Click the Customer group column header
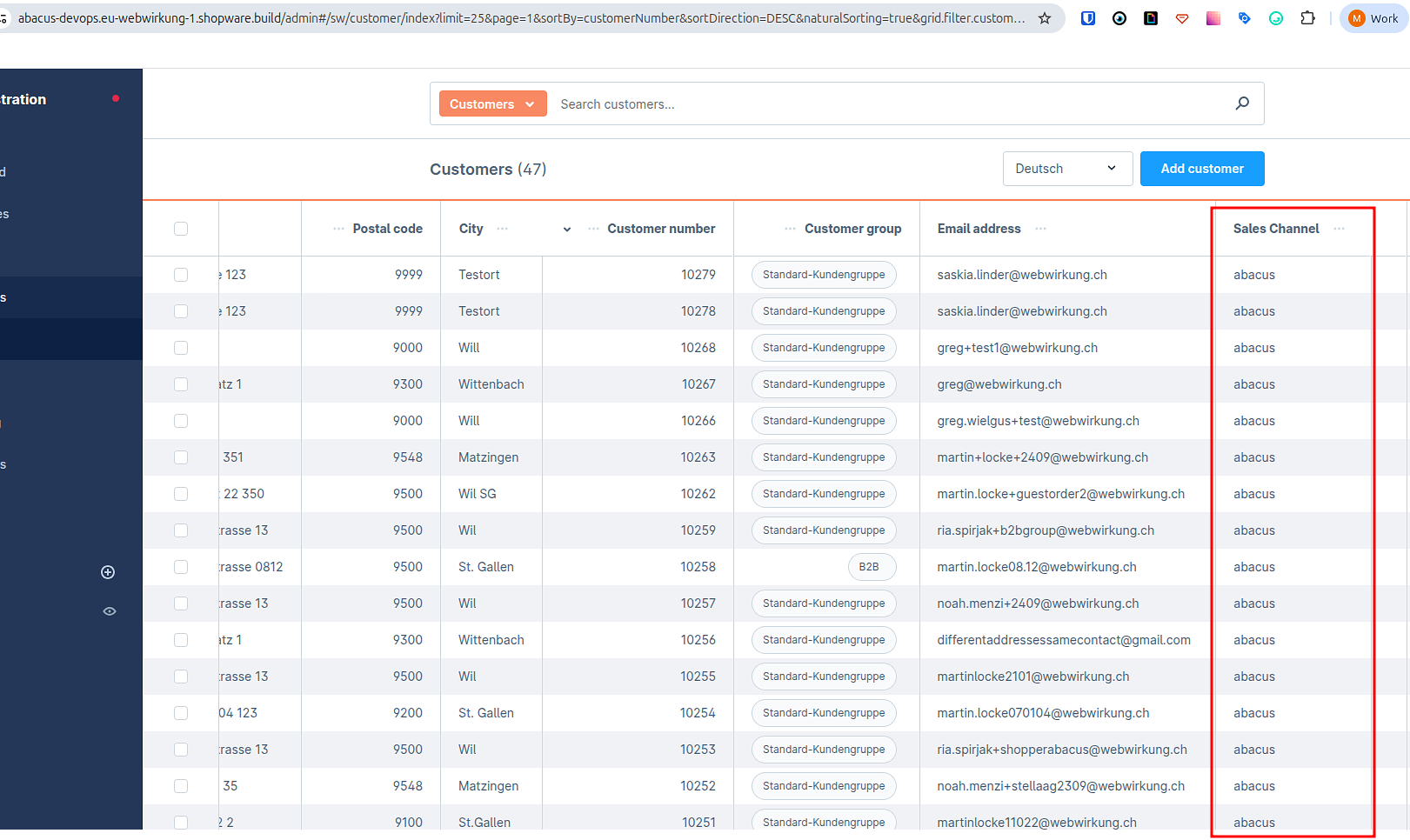Image resolution: width=1410 pixels, height=840 pixels. pos(852,229)
